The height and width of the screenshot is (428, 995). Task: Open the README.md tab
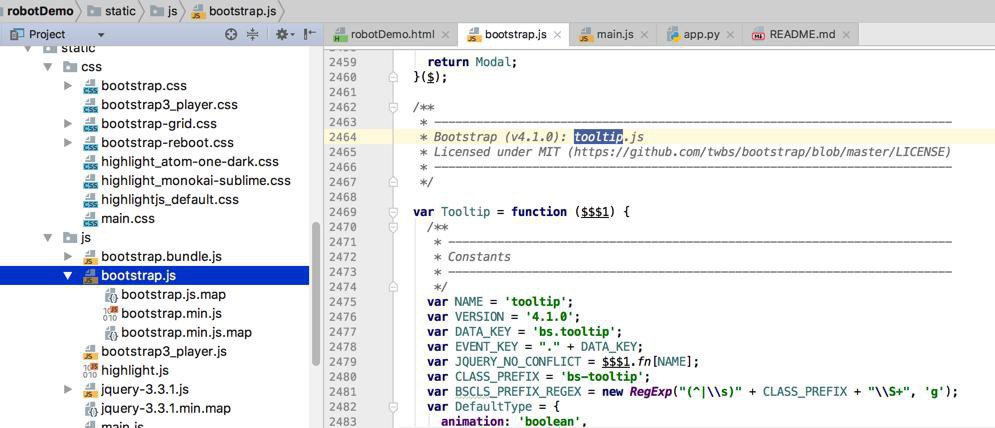coord(793,34)
